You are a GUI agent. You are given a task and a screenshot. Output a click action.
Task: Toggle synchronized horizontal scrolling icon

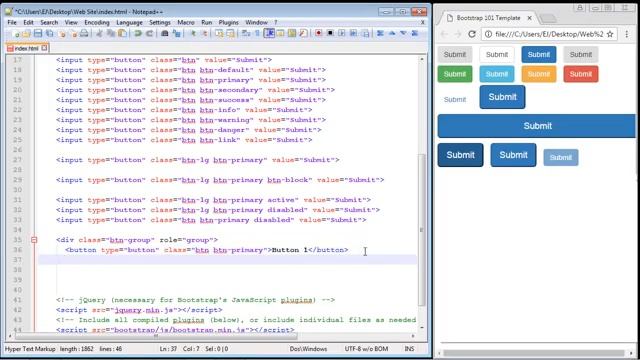pos(231,33)
